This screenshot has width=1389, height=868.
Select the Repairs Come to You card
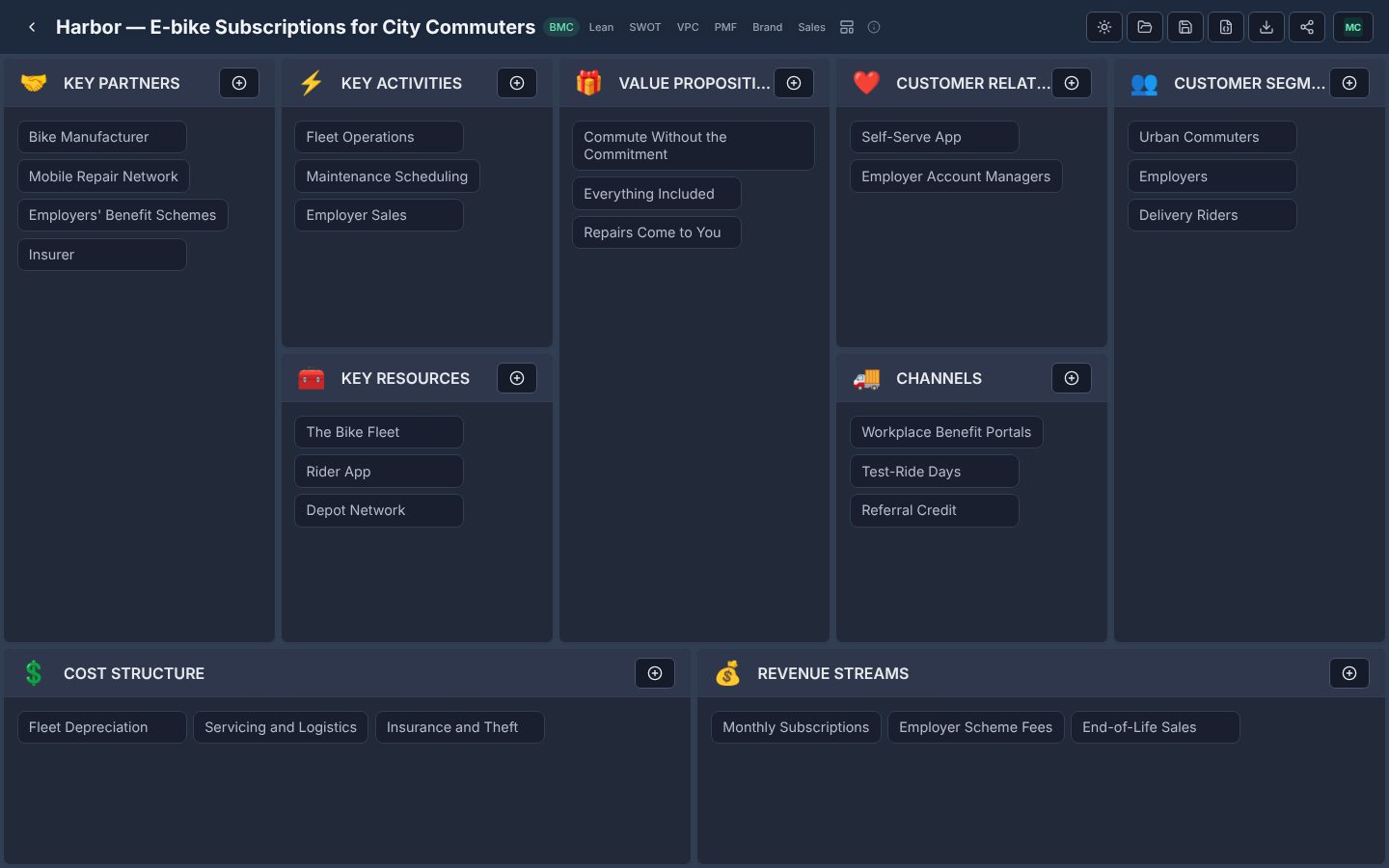657,232
